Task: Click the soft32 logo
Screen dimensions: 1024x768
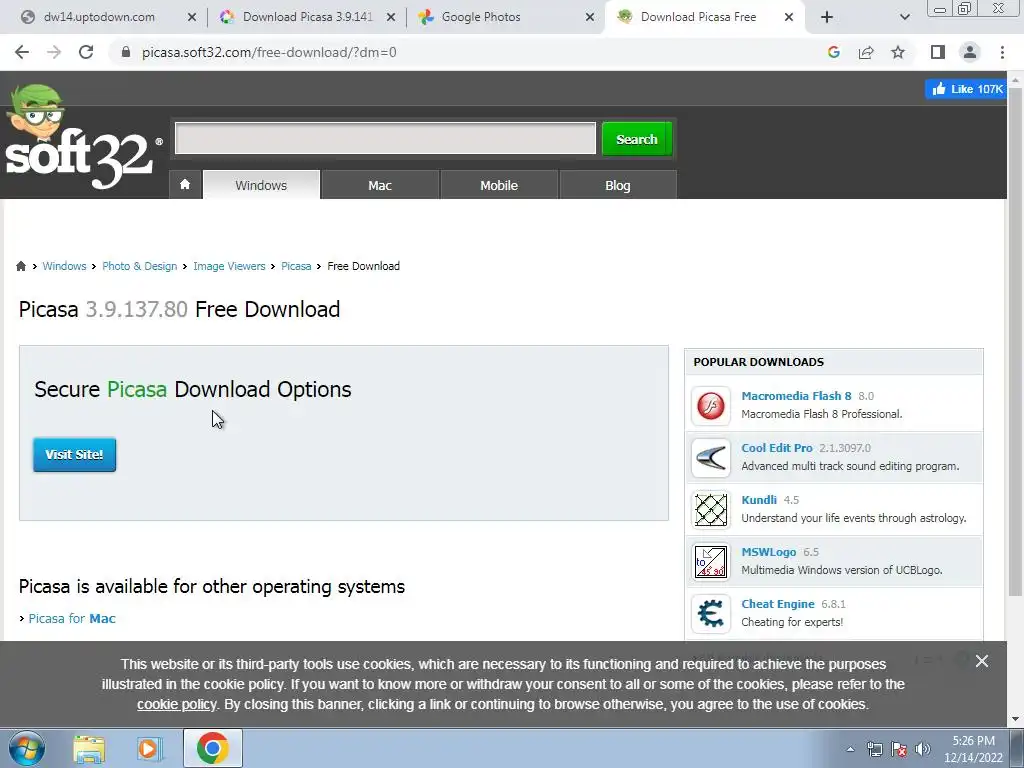Action: pyautogui.click(x=82, y=138)
